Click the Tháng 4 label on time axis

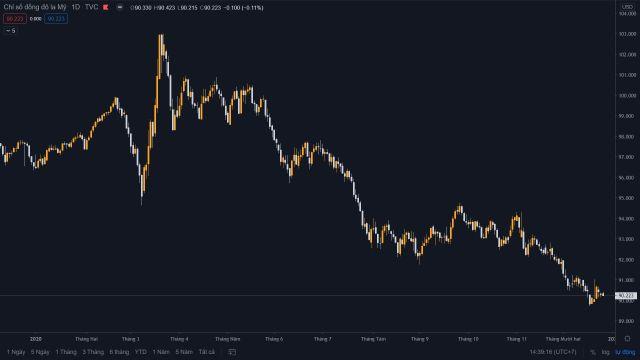179,339
